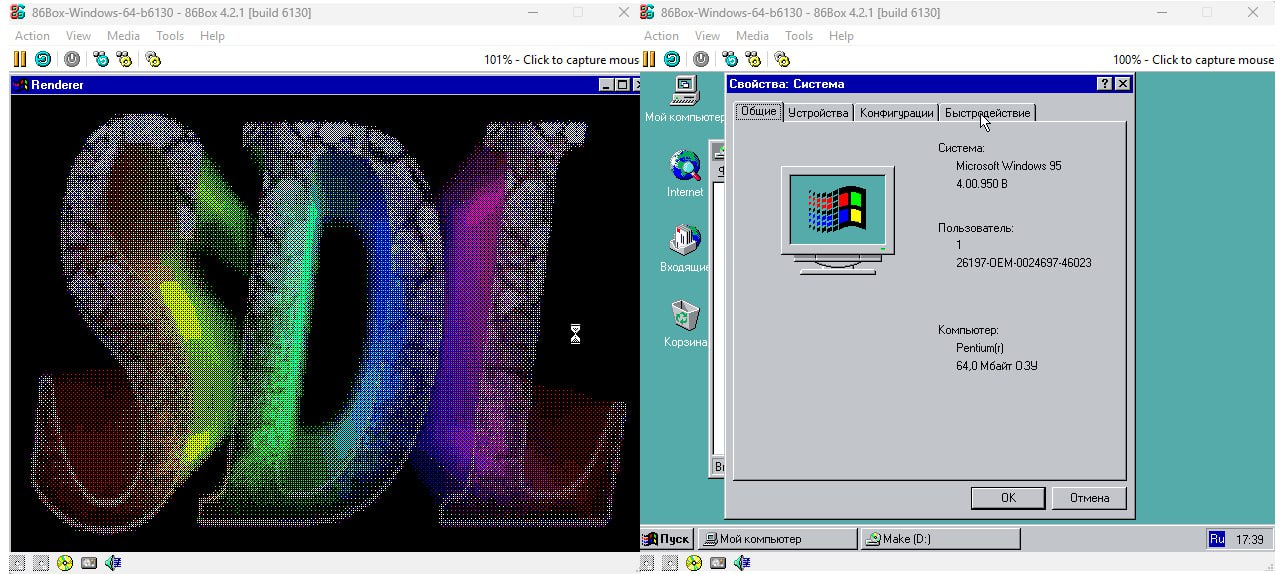Send Ctrl+Alt+Esc in the left 86Box window
Image resolution: width=1280 pixels, height=574 pixels.
point(124,60)
